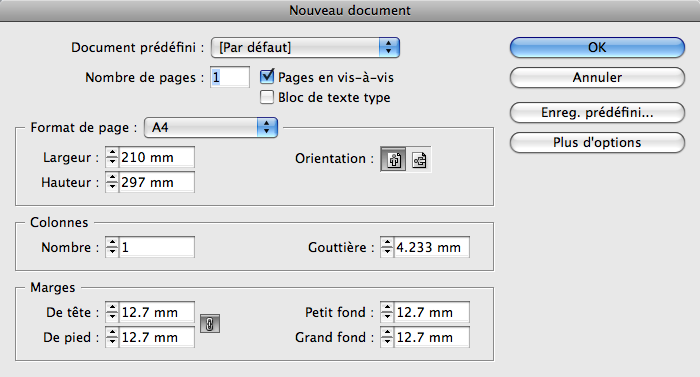Click the Hauteur stepper arrows
Viewport: 700px width, 377px height.
[112, 182]
